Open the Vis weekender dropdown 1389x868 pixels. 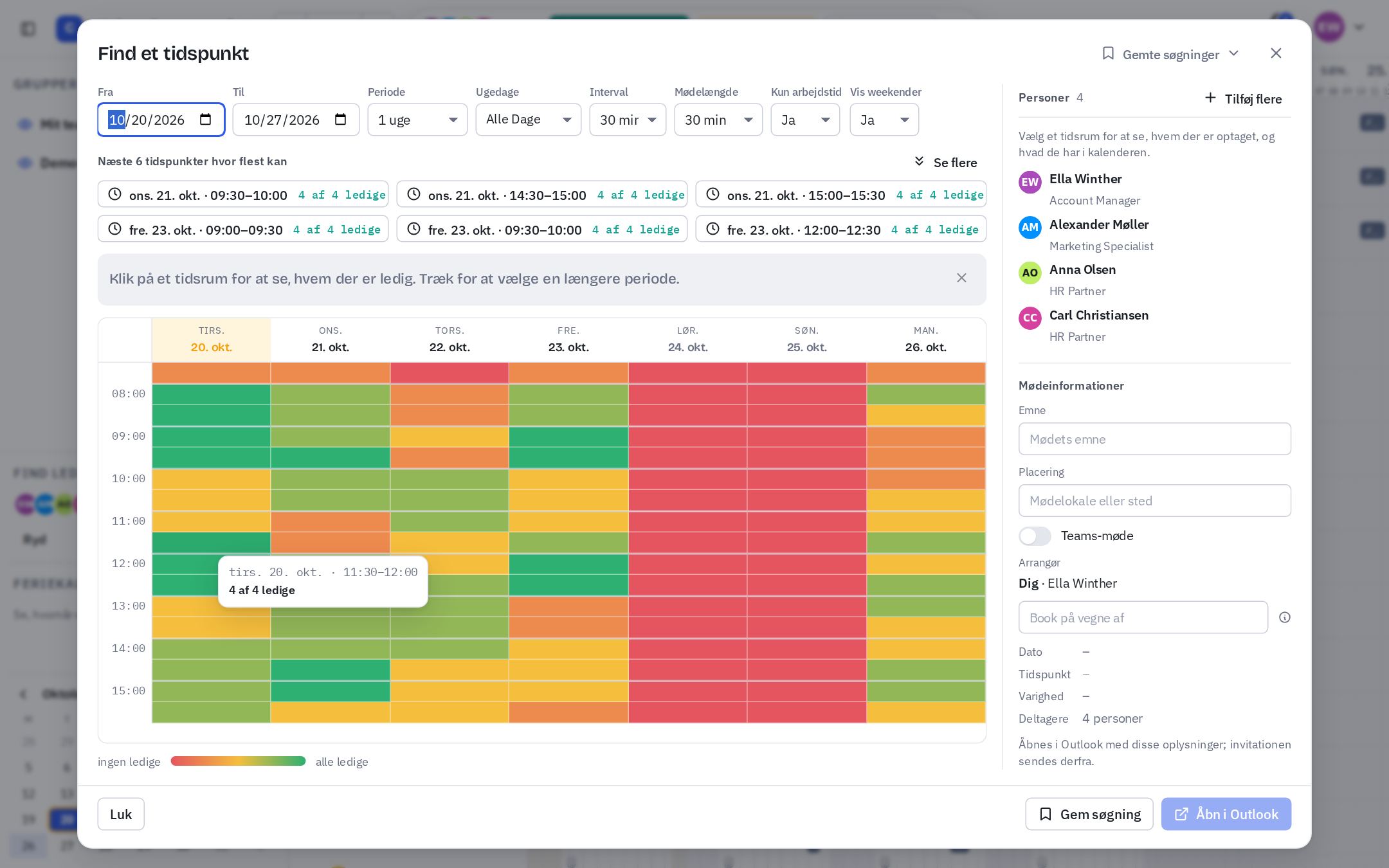point(884,120)
